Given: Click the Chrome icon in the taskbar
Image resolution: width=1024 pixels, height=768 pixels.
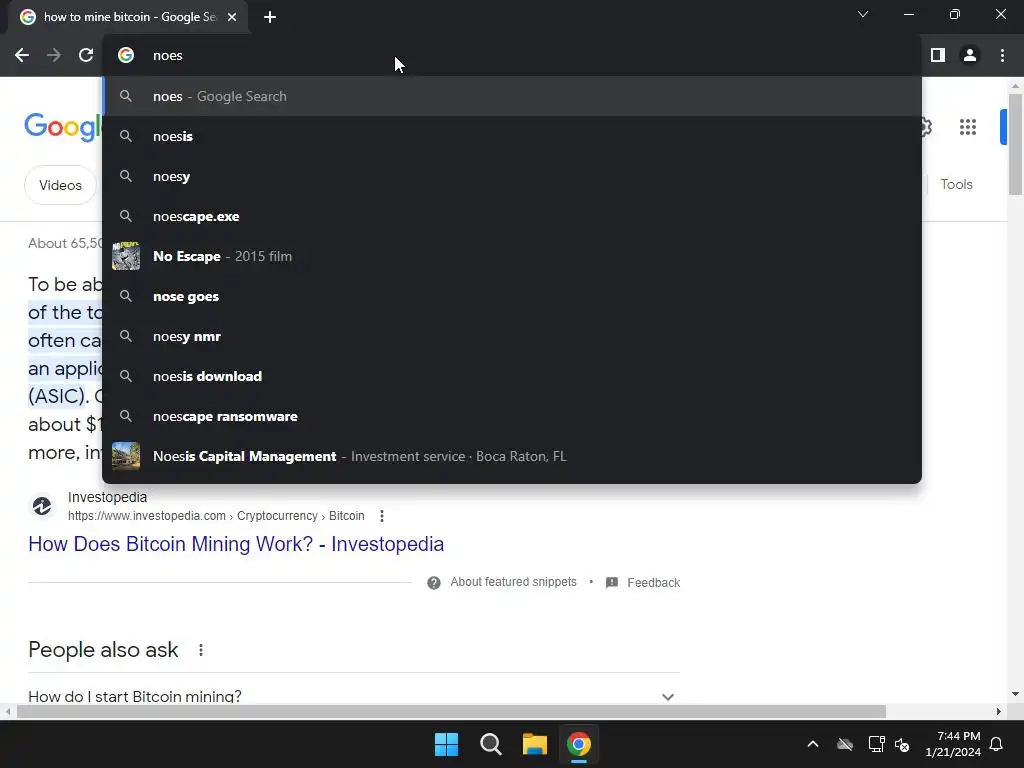Looking at the screenshot, I should click(x=579, y=744).
